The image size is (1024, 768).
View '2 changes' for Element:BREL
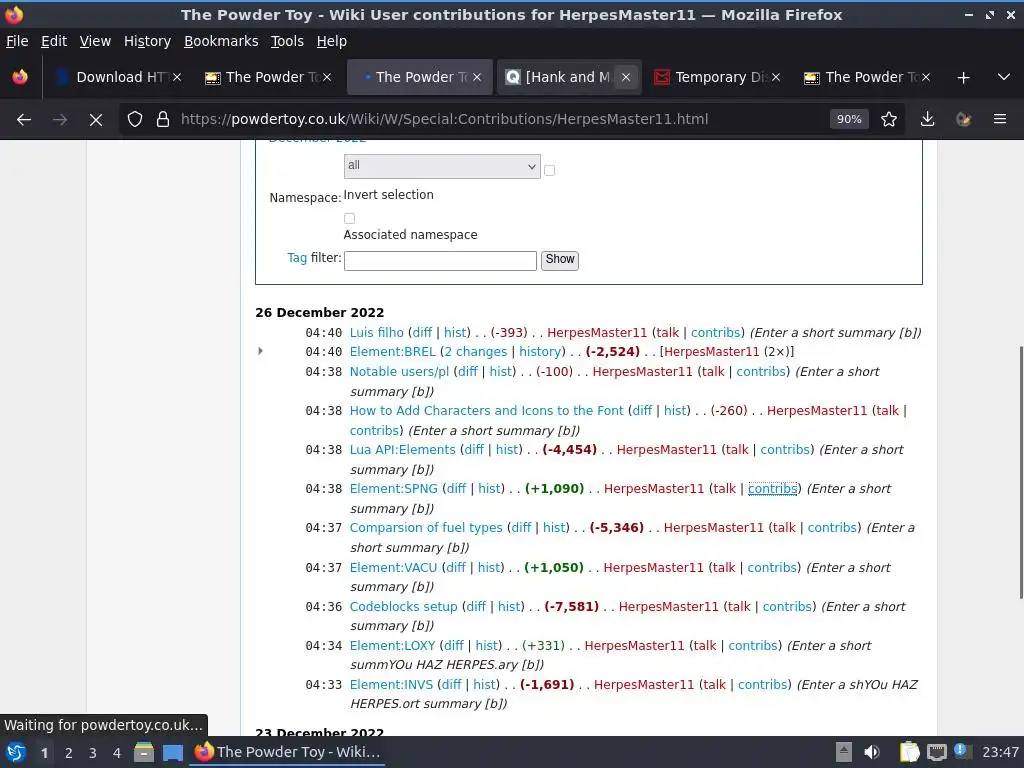475,351
